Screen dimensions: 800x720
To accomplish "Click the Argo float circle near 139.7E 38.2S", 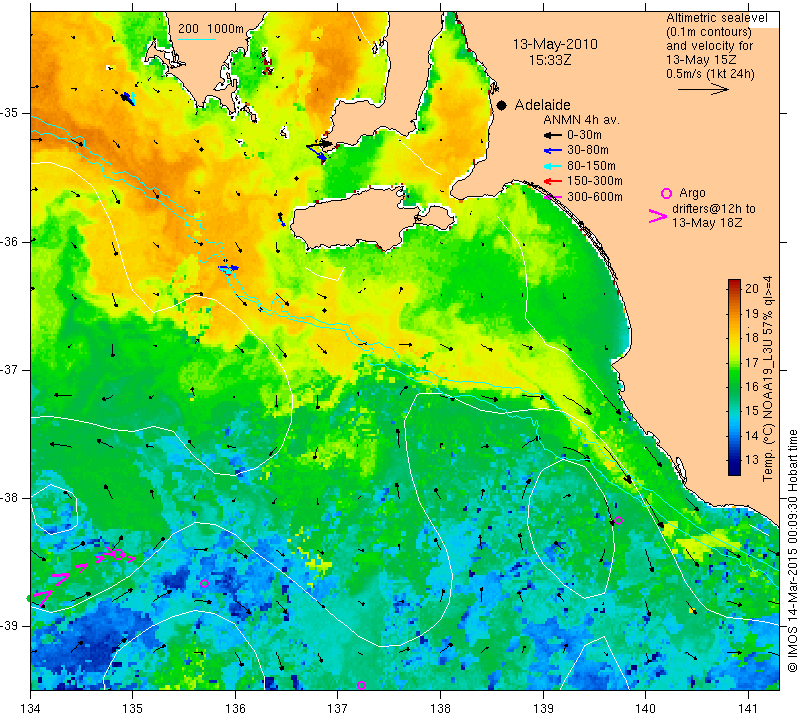I will (618, 520).
